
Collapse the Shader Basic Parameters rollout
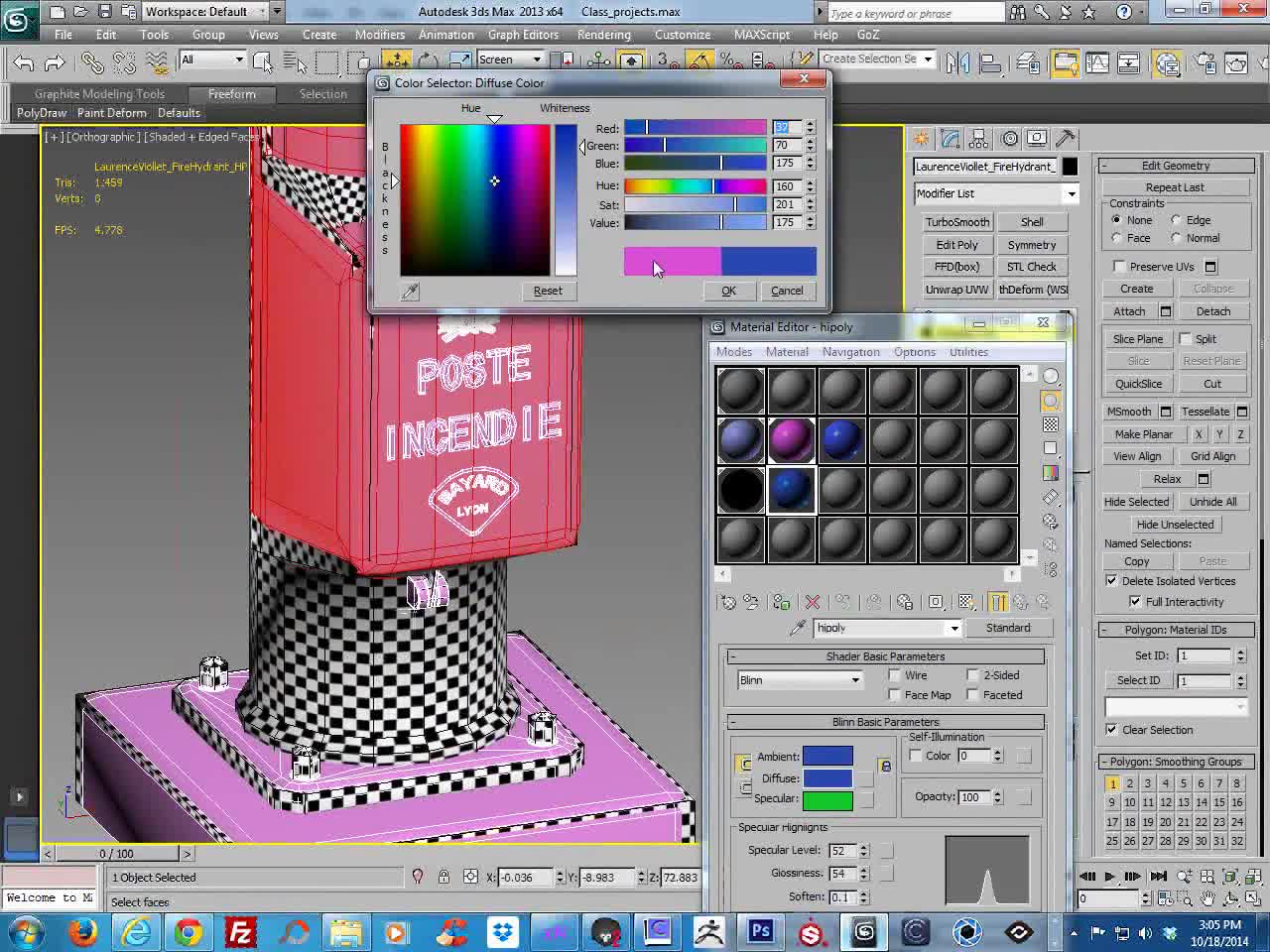[886, 656]
